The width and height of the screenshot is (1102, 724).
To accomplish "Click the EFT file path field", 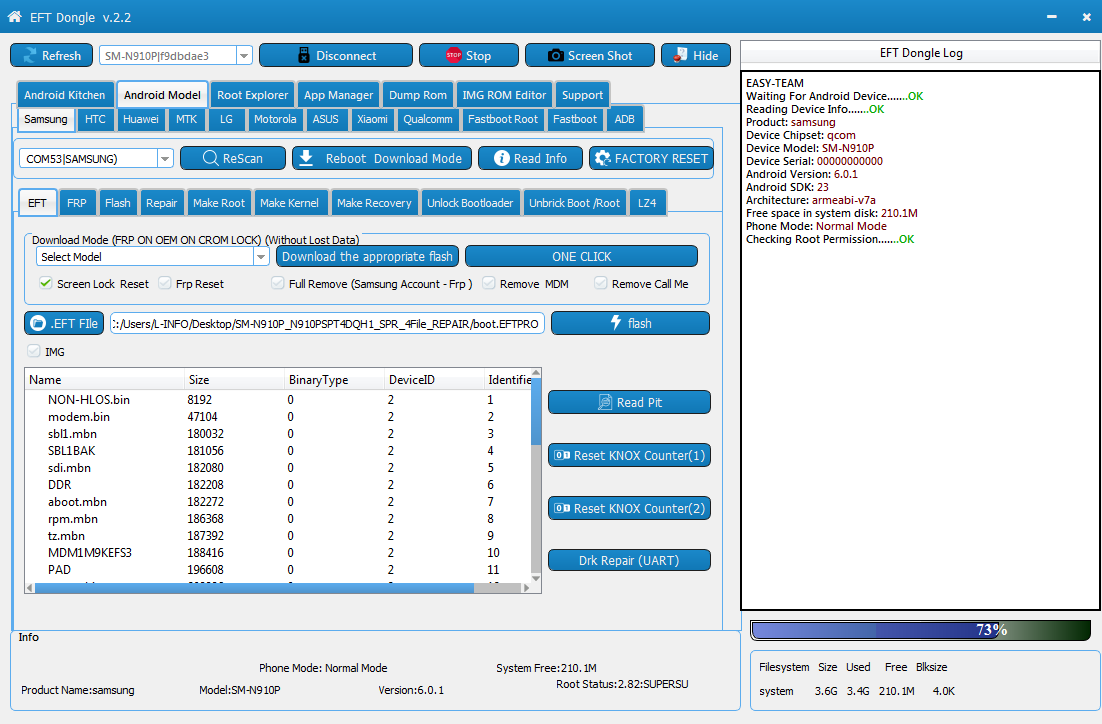I will (327, 323).
